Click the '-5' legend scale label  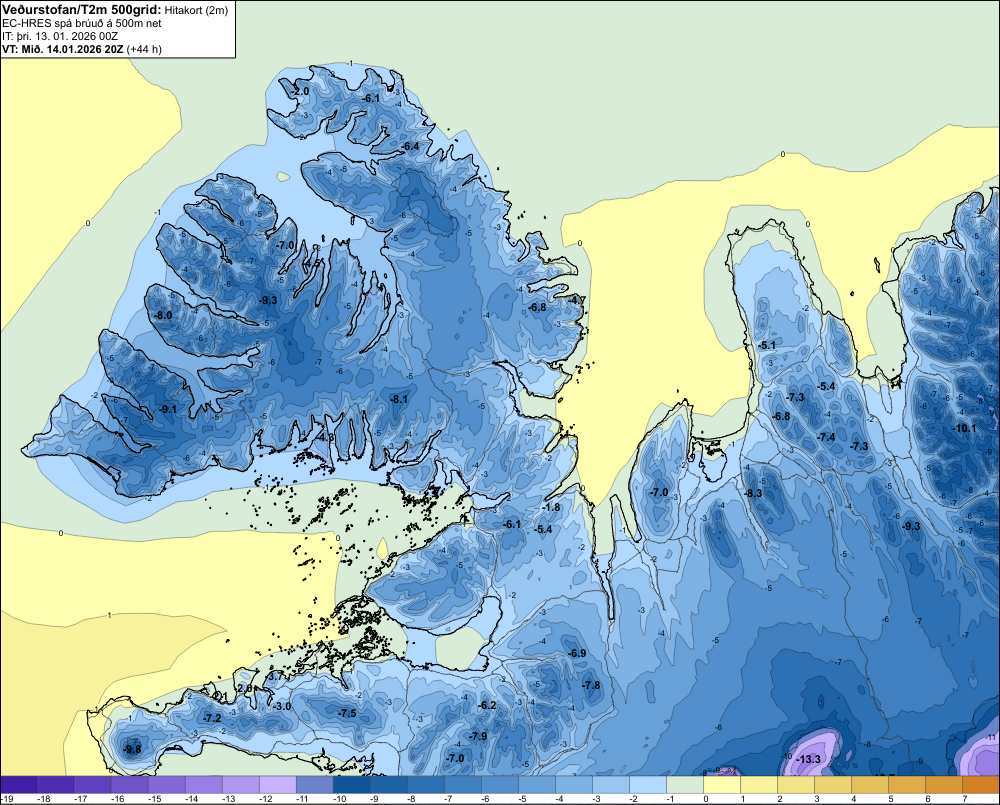click(522, 799)
